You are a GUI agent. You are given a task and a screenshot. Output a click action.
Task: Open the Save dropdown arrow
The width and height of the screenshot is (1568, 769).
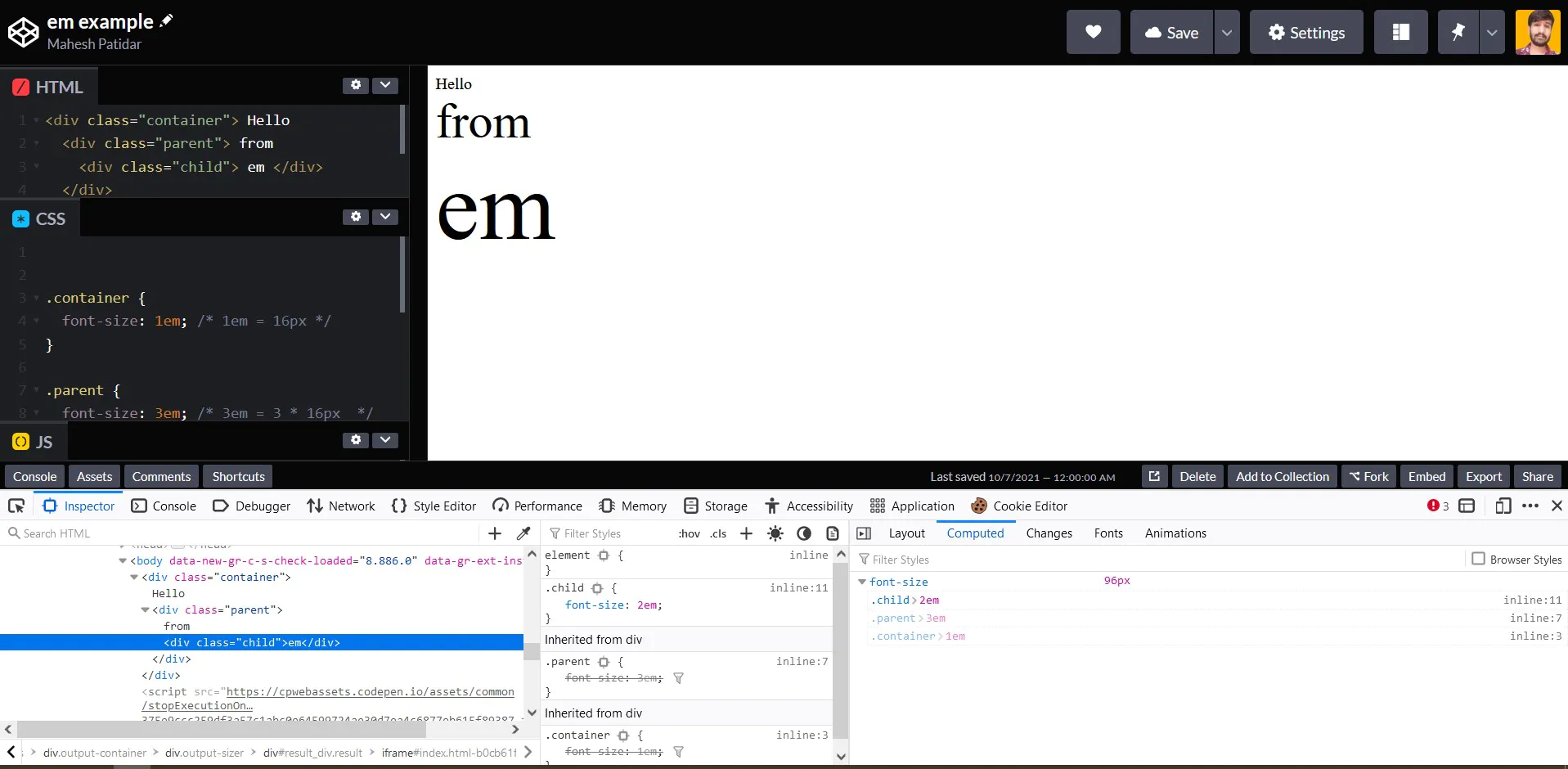pos(1226,33)
